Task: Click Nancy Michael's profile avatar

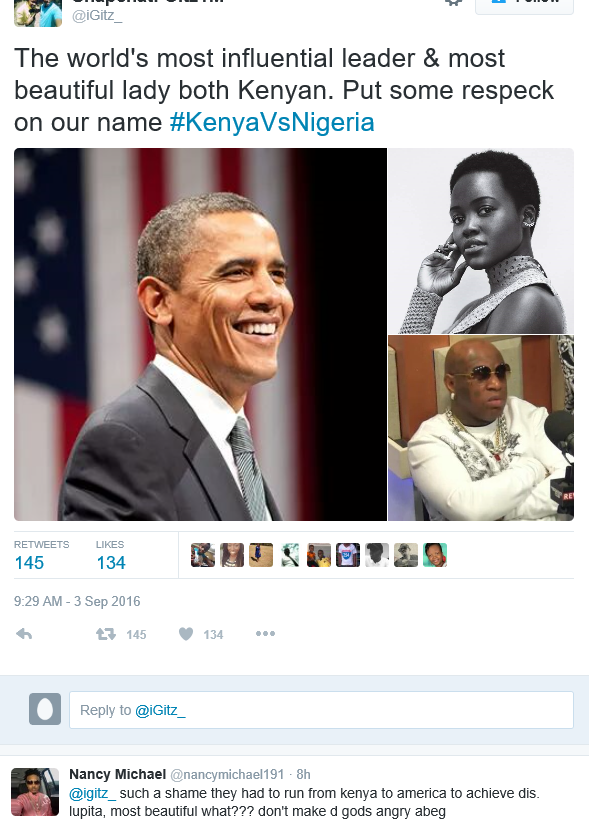Action: pyautogui.click(x=35, y=792)
